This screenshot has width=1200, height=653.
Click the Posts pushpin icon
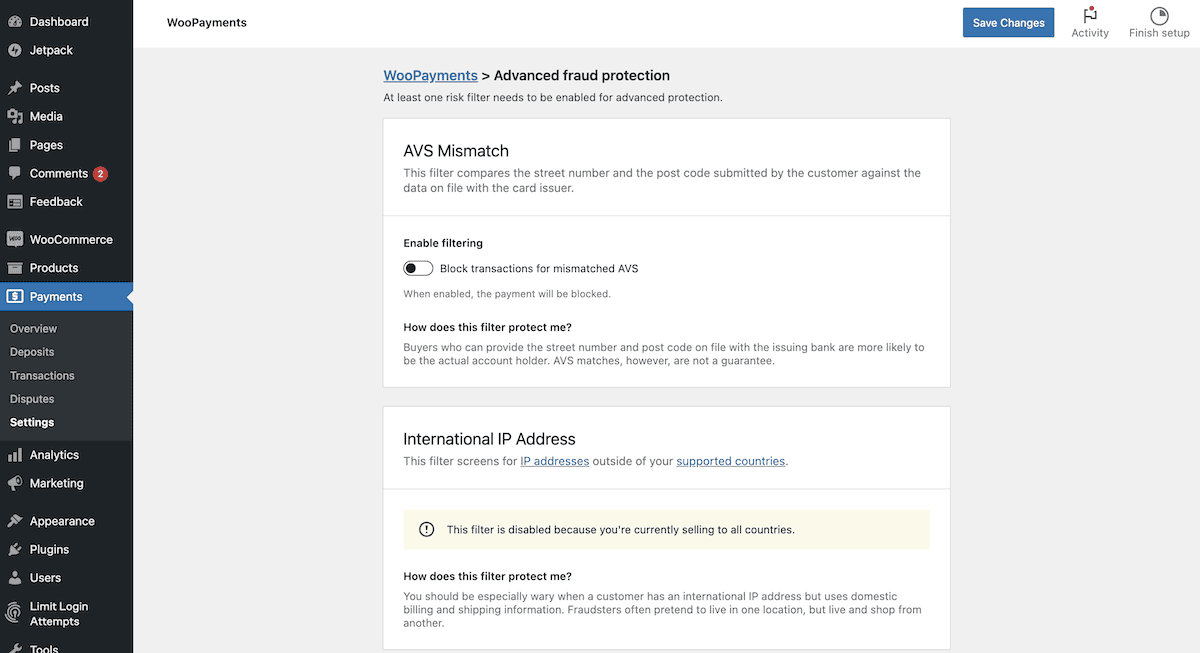pos(15,88)
